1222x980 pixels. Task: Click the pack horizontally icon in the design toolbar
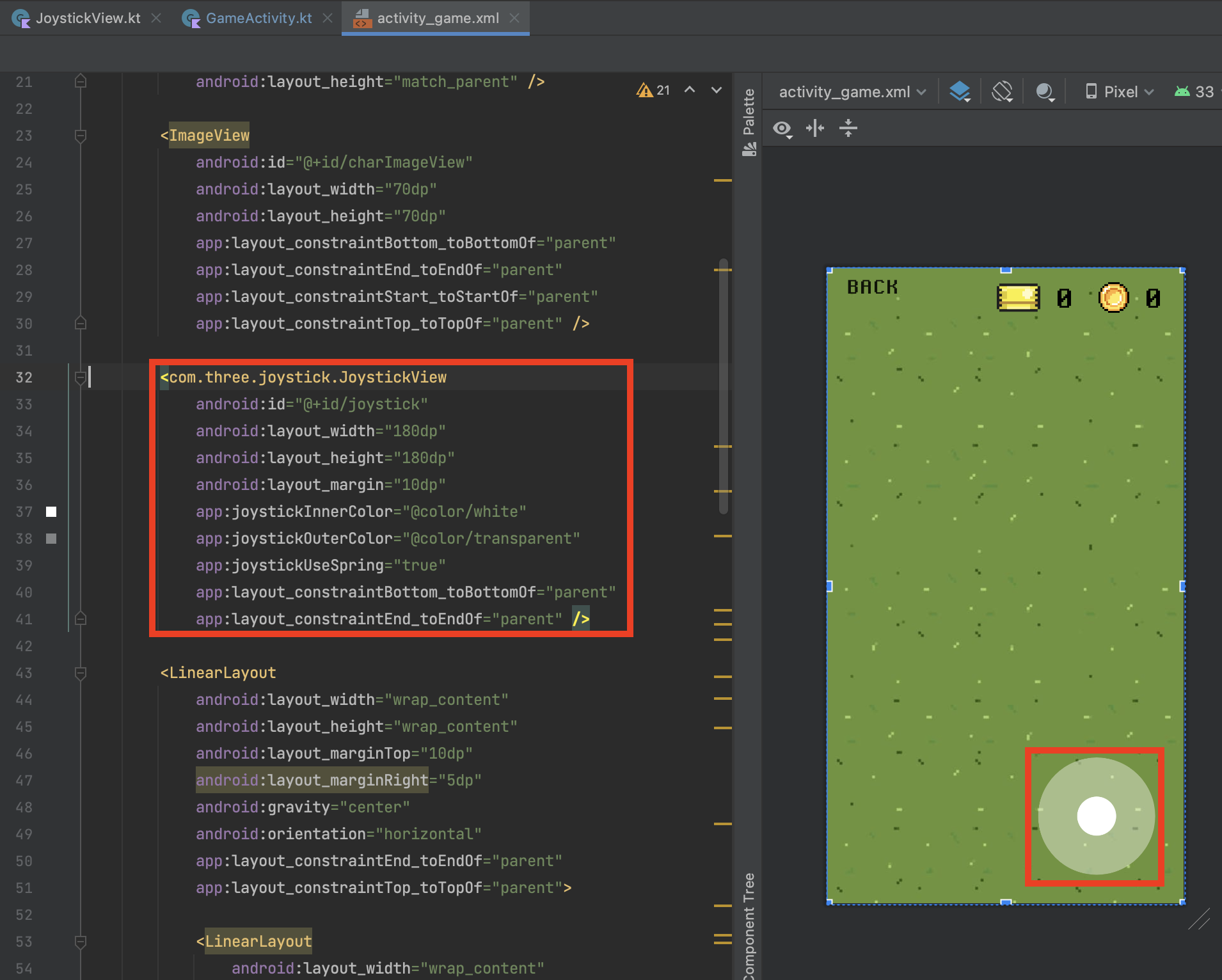(x=815, y=129)
